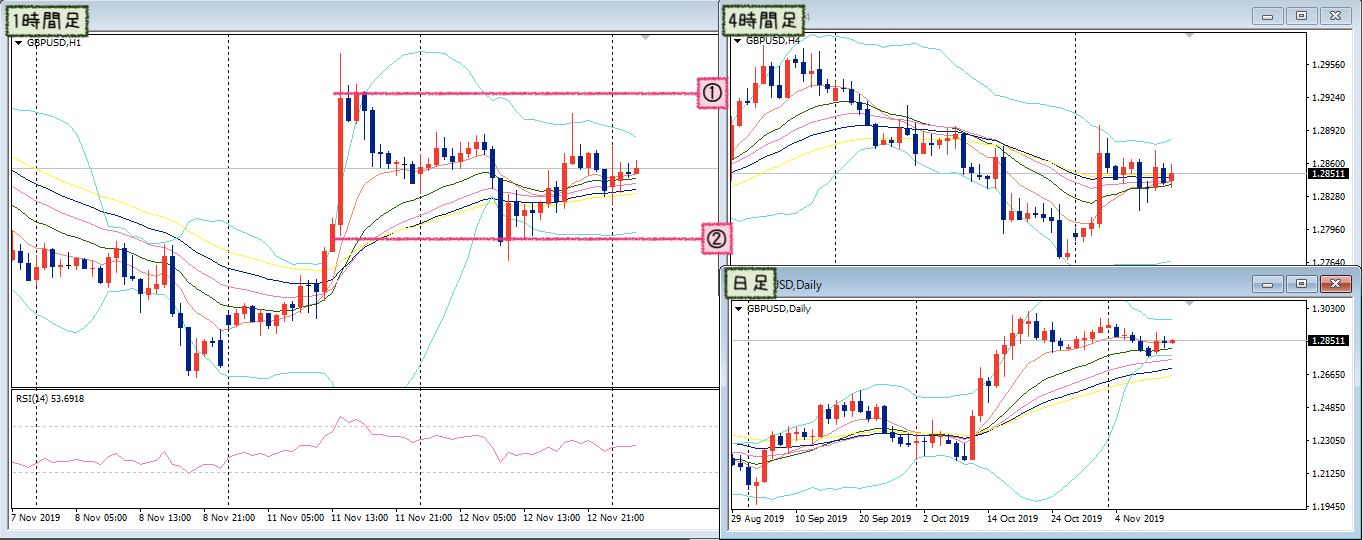Click the 29 Aug 2019 date on Daily chart
This screenshot has width=1363, height=540.
pos(758,519)
